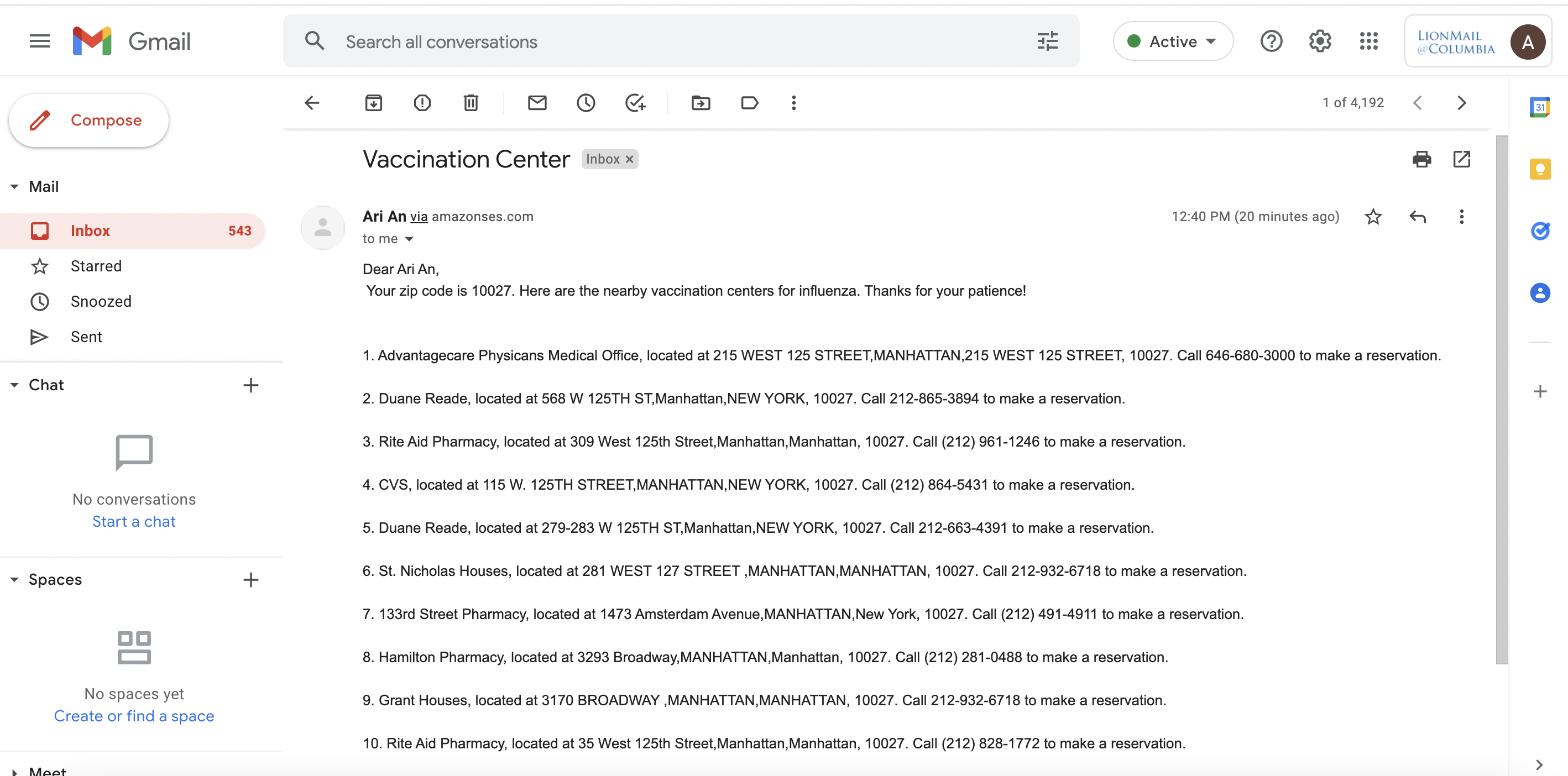Expand the 'to me' recipient details

pyautogui.click(x=409, y=239)
